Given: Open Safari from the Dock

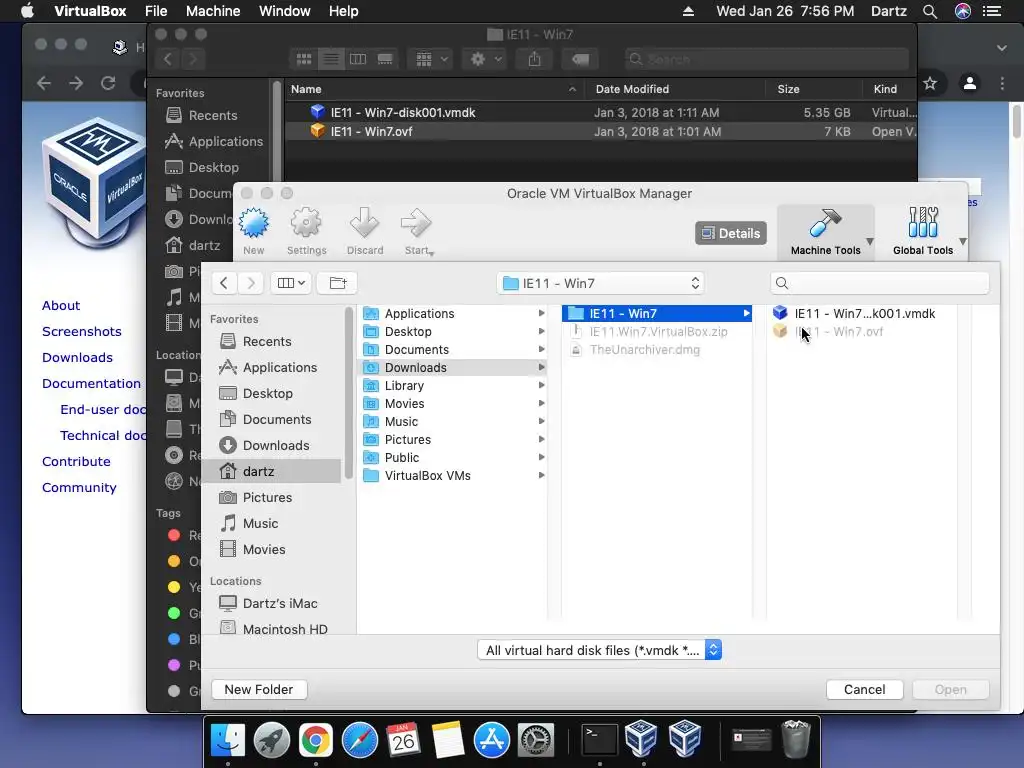Looking at the screenshot, I should point(360,741).
